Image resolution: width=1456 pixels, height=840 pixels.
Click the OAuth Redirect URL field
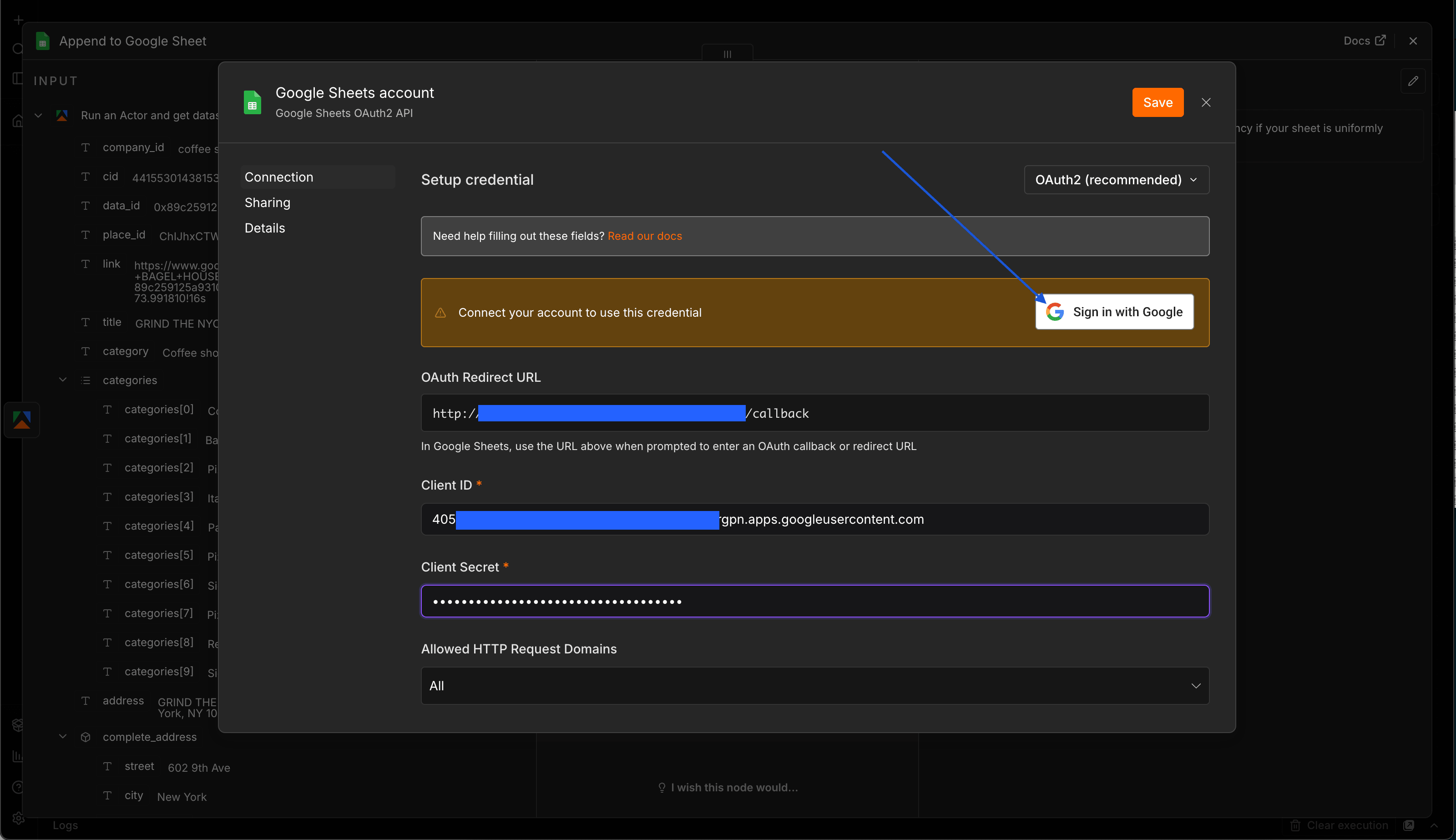point(814,413)
